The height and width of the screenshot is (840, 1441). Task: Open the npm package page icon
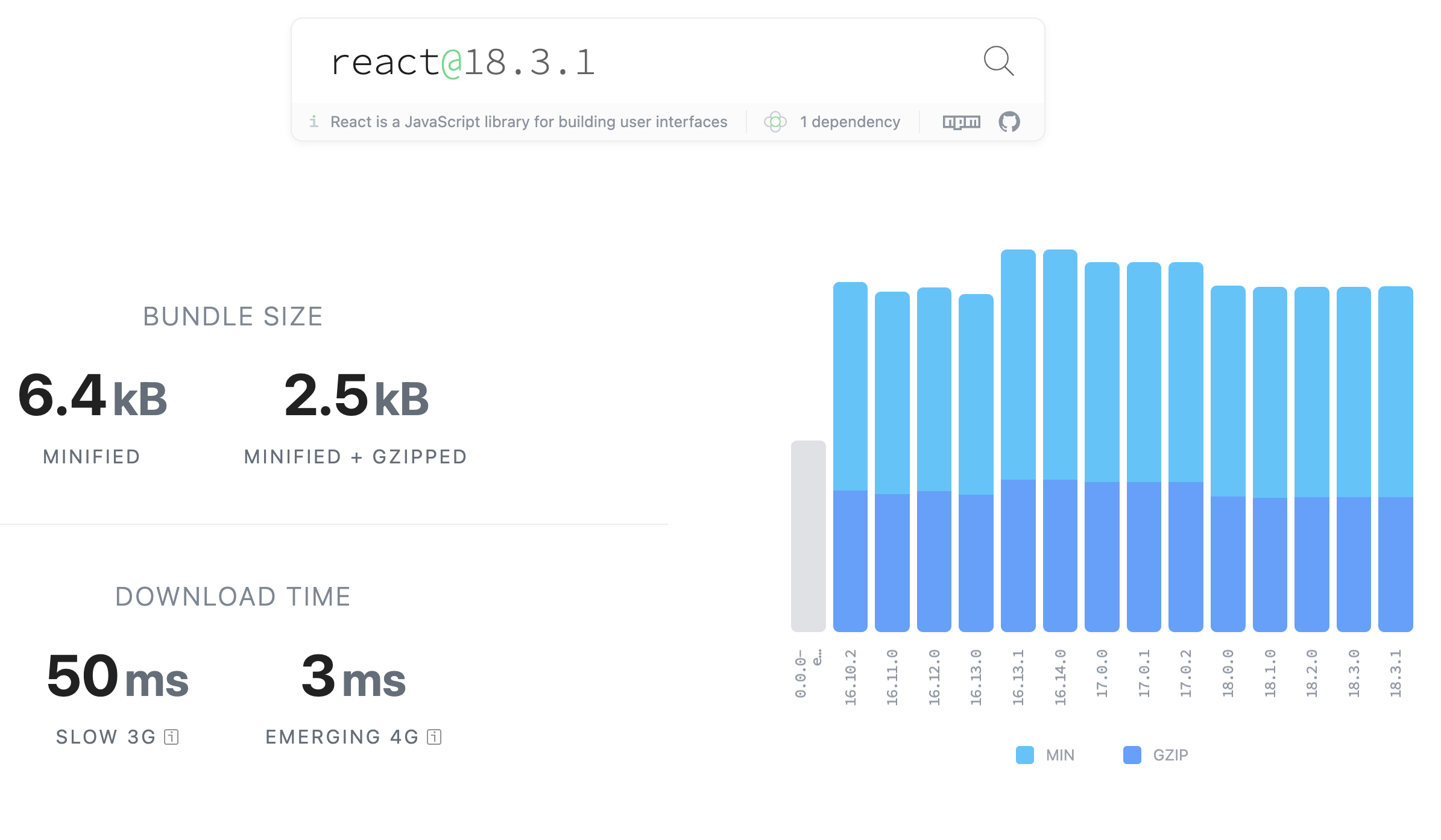[961, 122]
